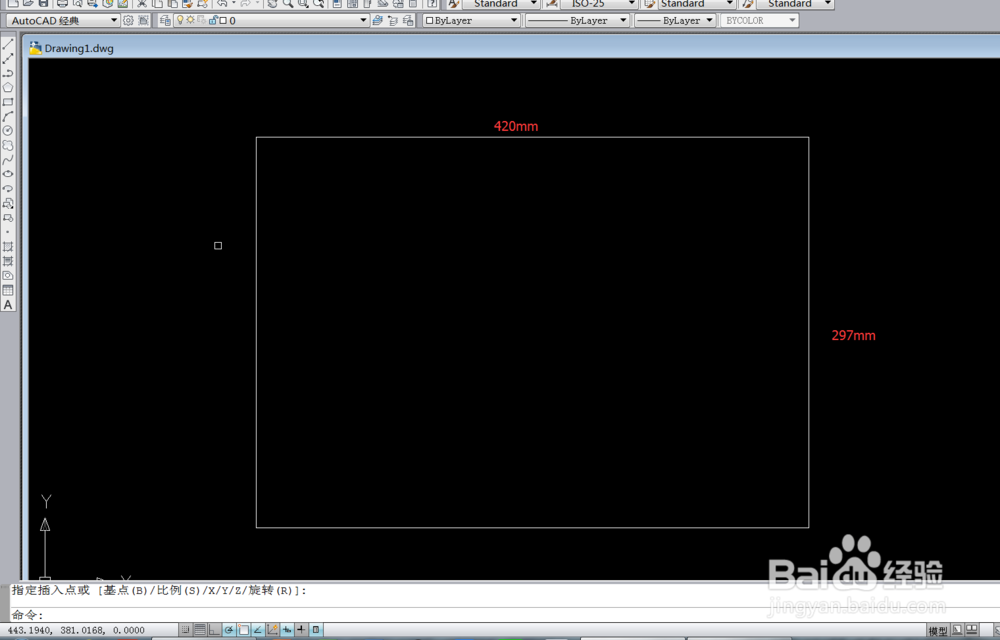Toggle layer 0 lightbulb on/off
The image size is (1000, 640).
click(x=180, y=20)
